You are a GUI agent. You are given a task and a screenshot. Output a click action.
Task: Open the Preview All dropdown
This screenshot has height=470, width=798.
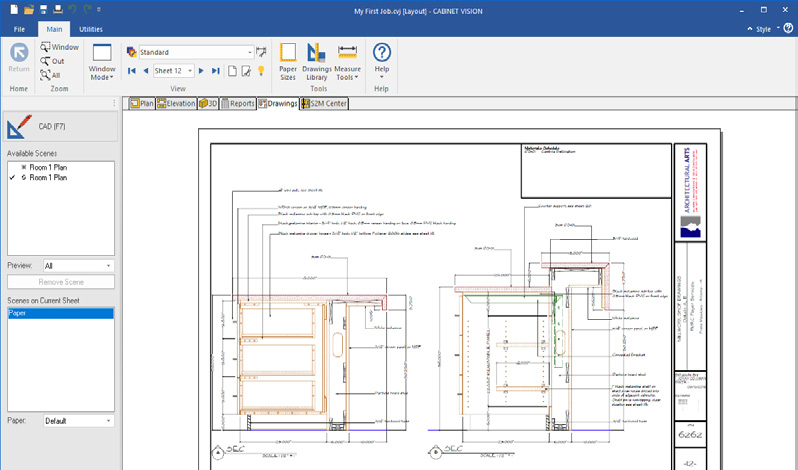pyautogui.click(x=108, y=266)
